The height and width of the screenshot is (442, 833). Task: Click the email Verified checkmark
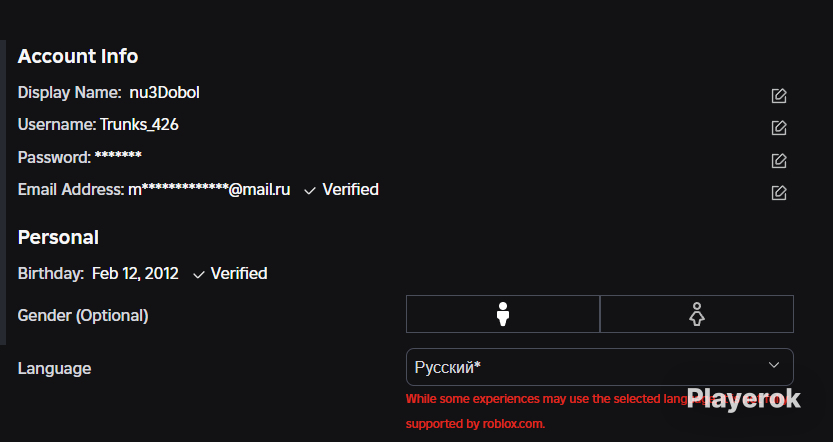pos(310,191)
